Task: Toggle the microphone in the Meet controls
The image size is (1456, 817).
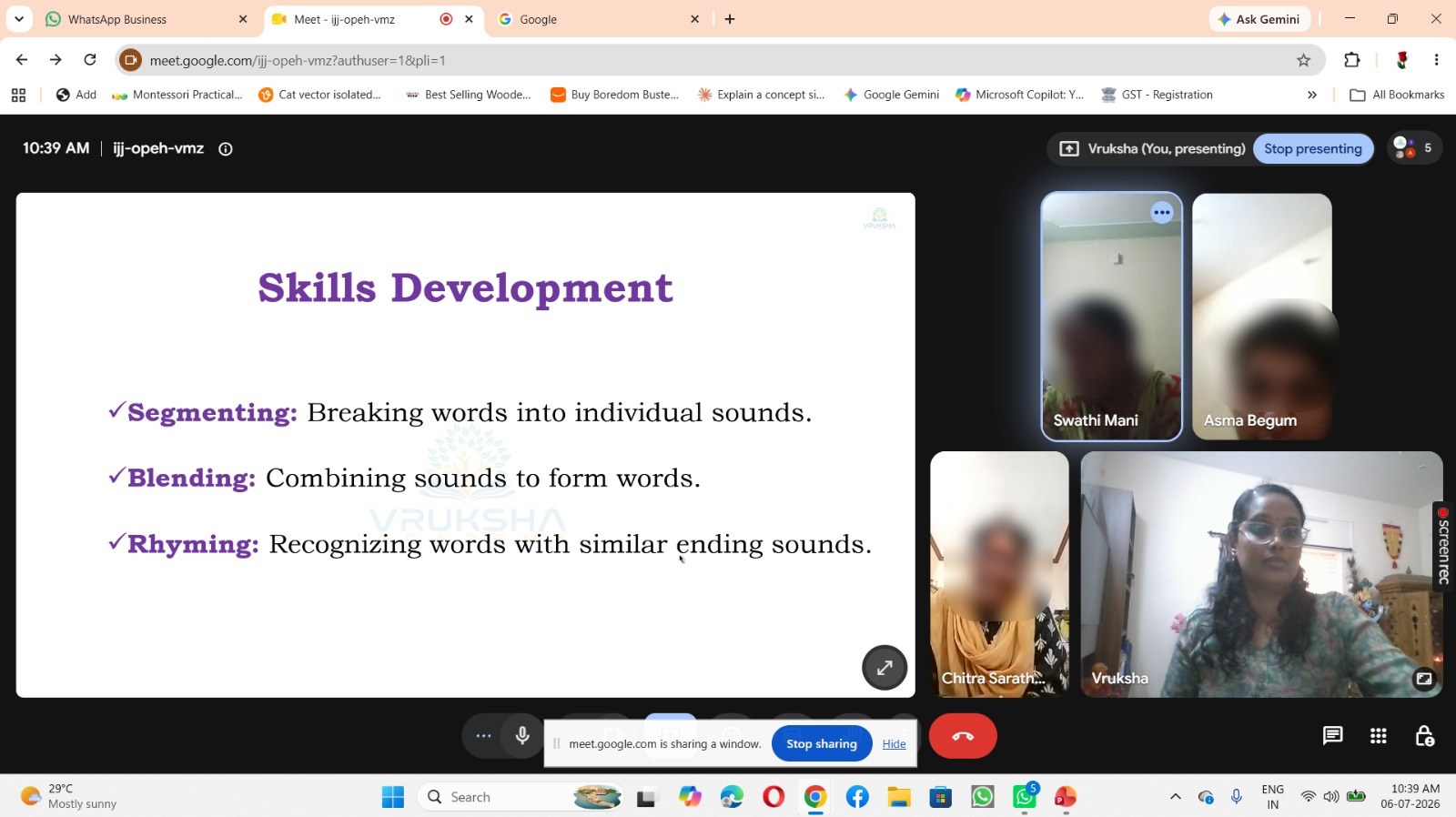Action: [x=522, y=735]
